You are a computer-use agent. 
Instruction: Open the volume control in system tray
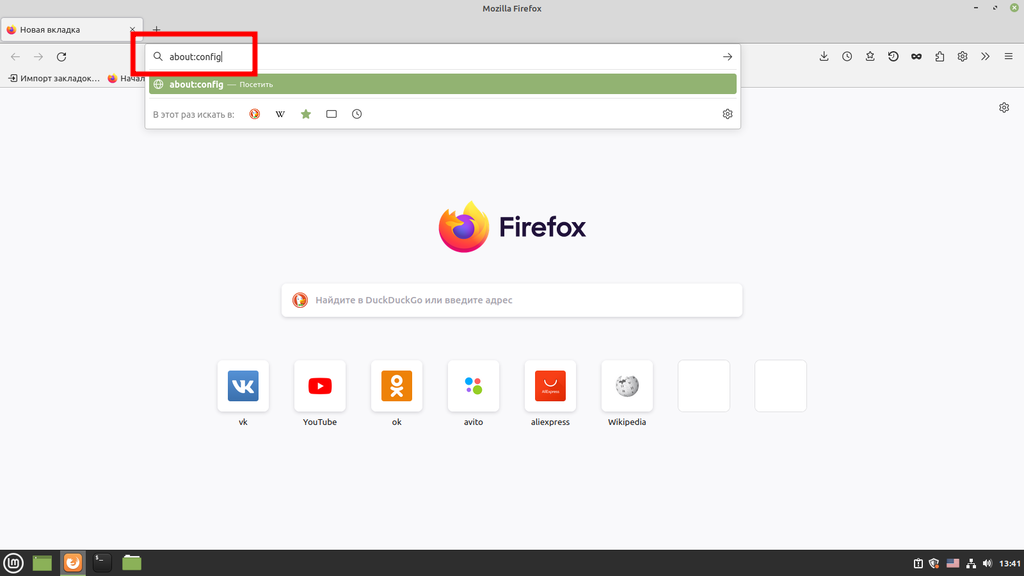click(x=988, y=563)
